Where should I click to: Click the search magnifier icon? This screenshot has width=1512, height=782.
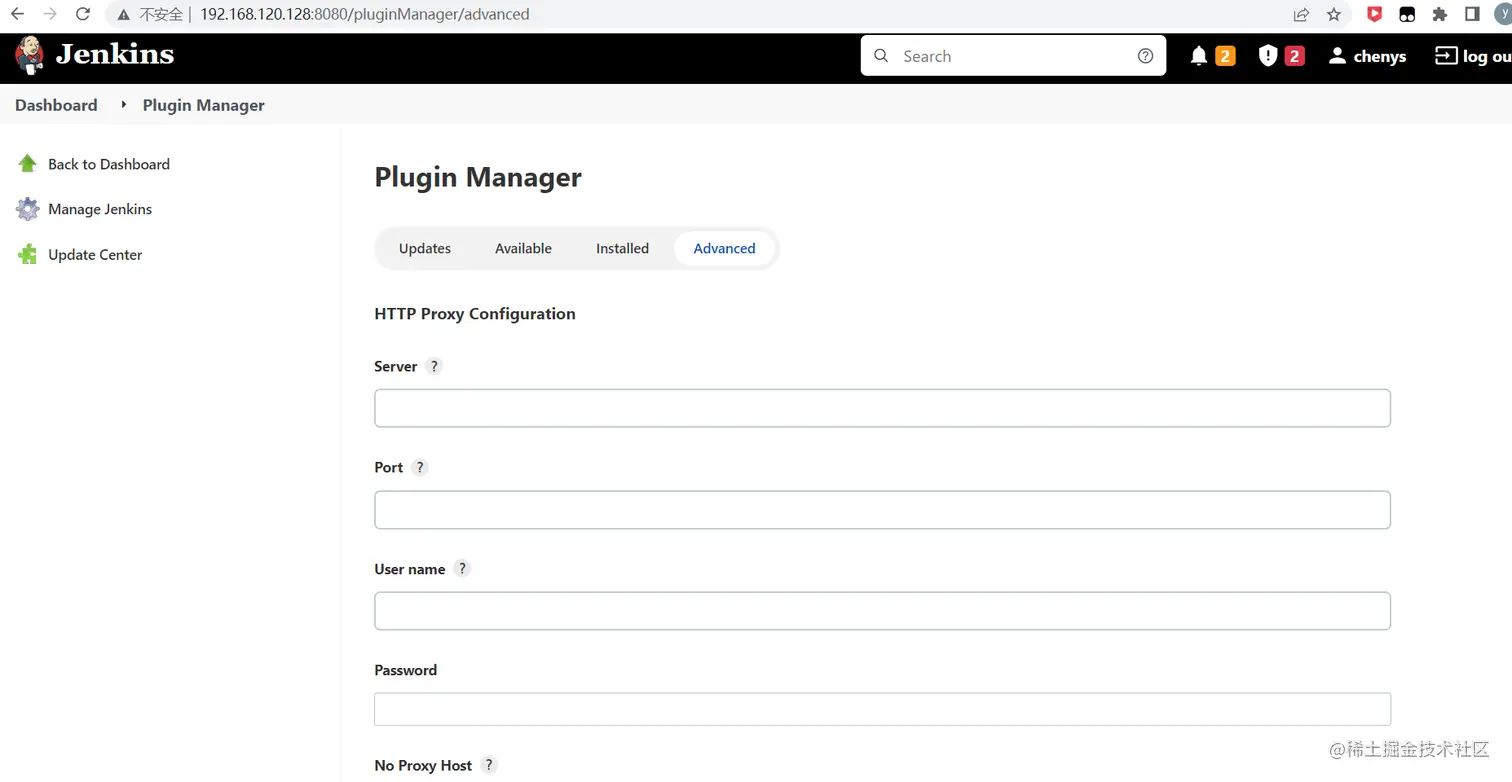pyautogui.click(x=881, y=56)
